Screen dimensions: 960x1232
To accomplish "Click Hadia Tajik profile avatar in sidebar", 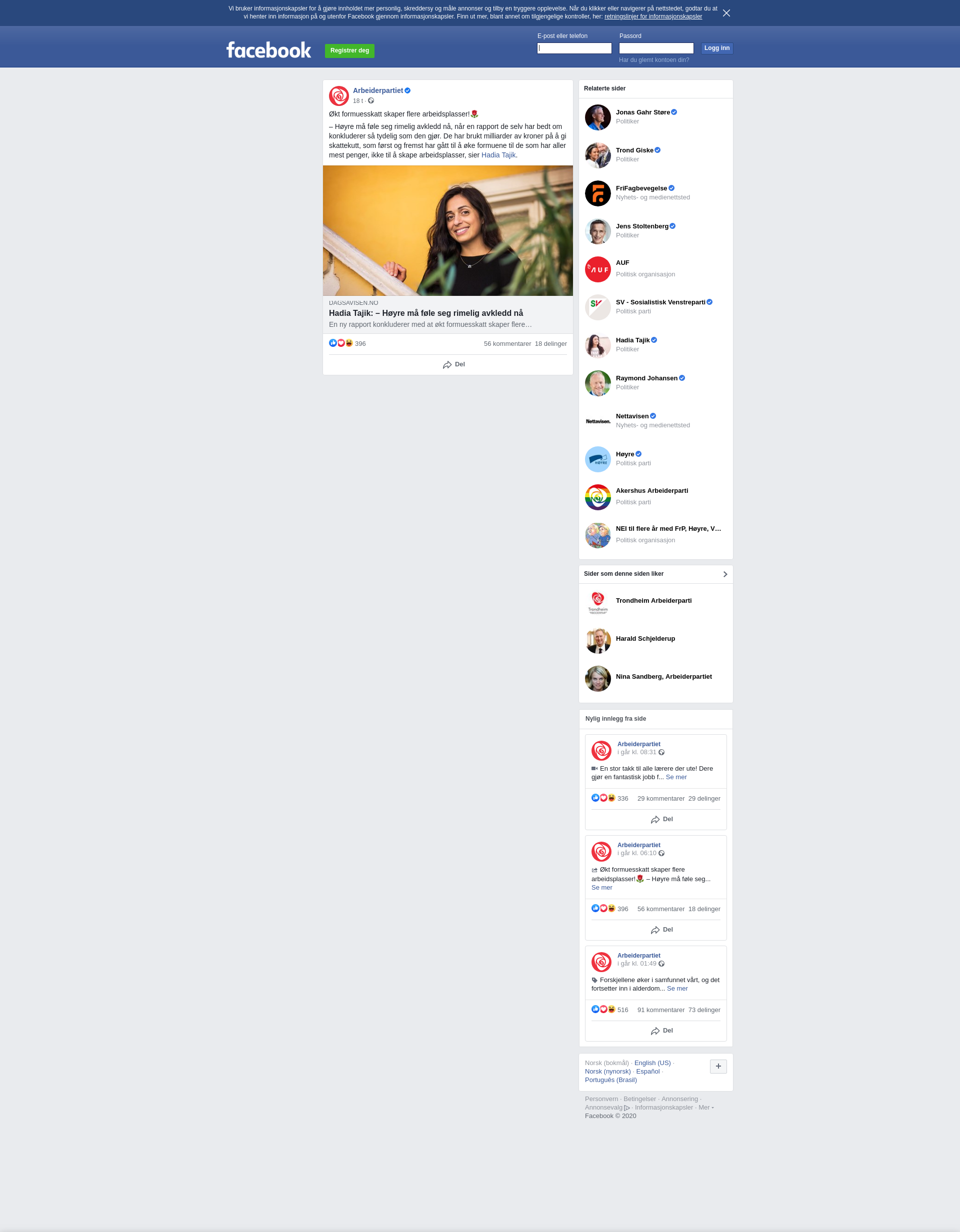I will tap(597, 345).
